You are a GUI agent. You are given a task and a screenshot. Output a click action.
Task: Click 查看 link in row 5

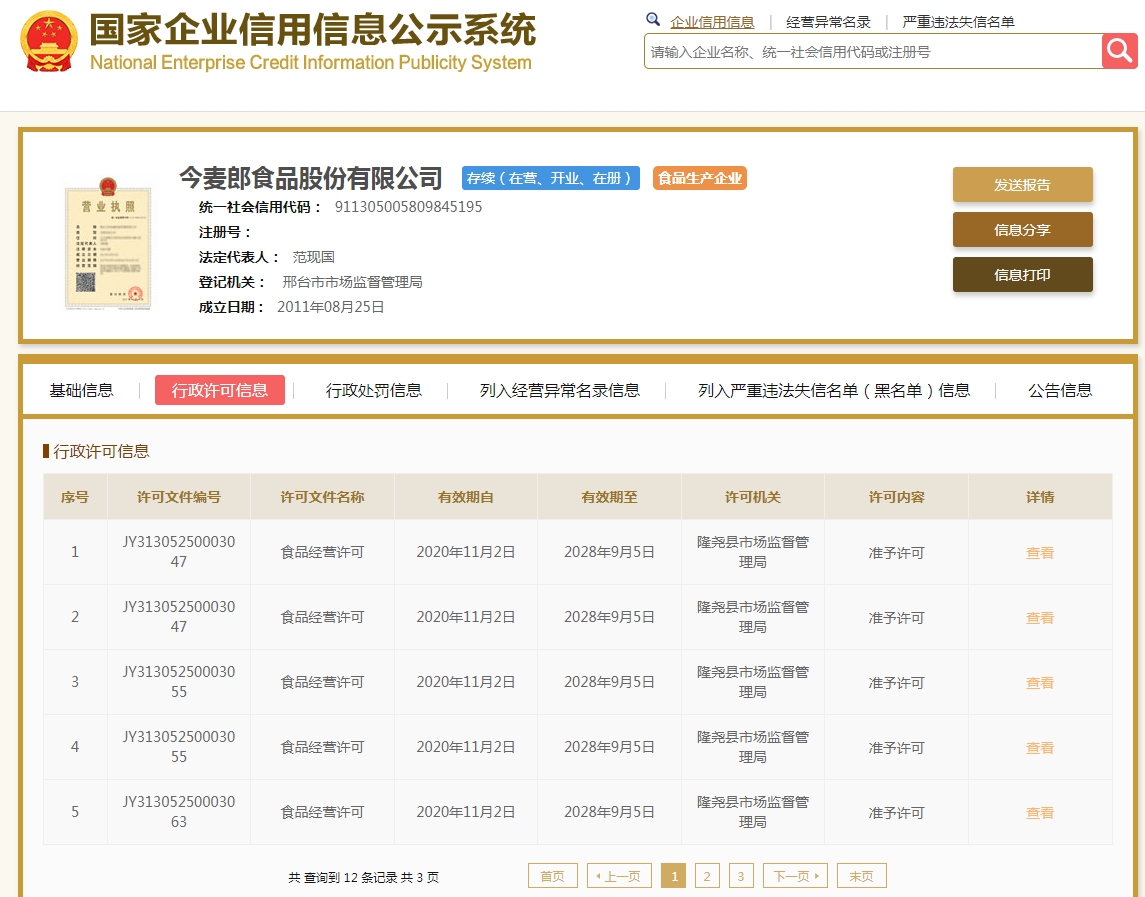click(1039, 813)
